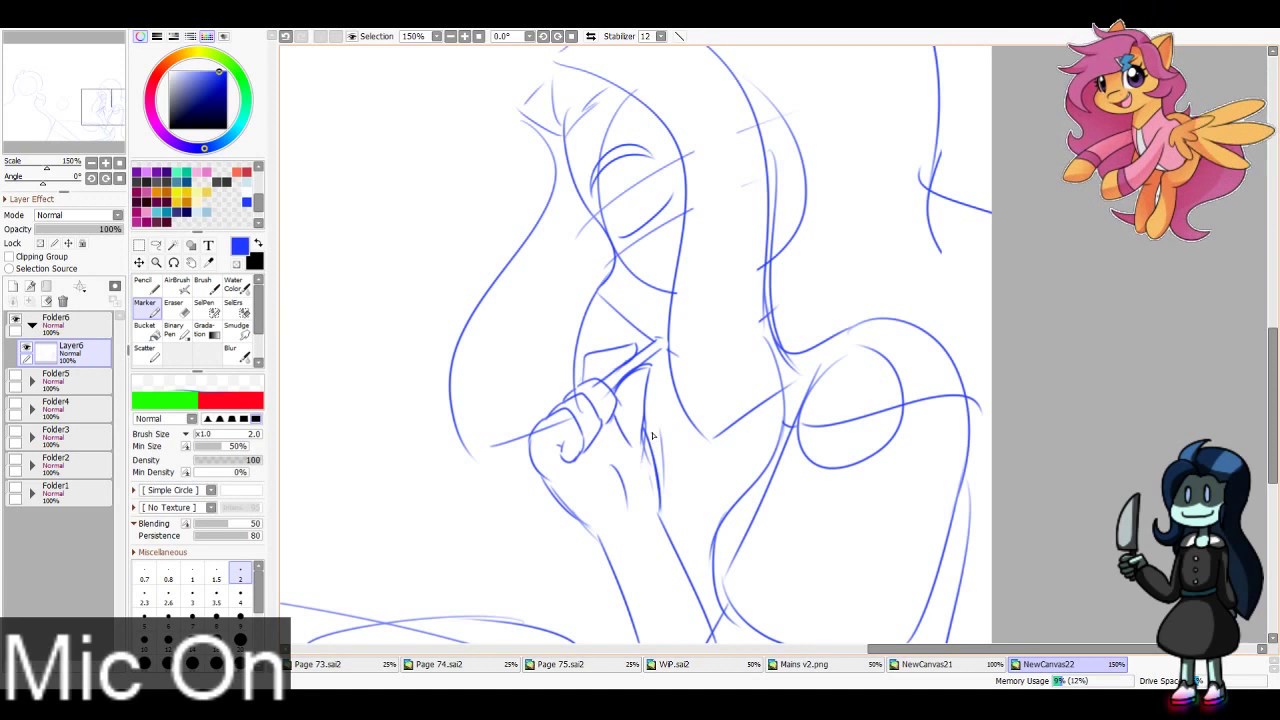Click the blue foreground color swatch
This screenshot has width=1280, height=720.
tap(239, 247)
